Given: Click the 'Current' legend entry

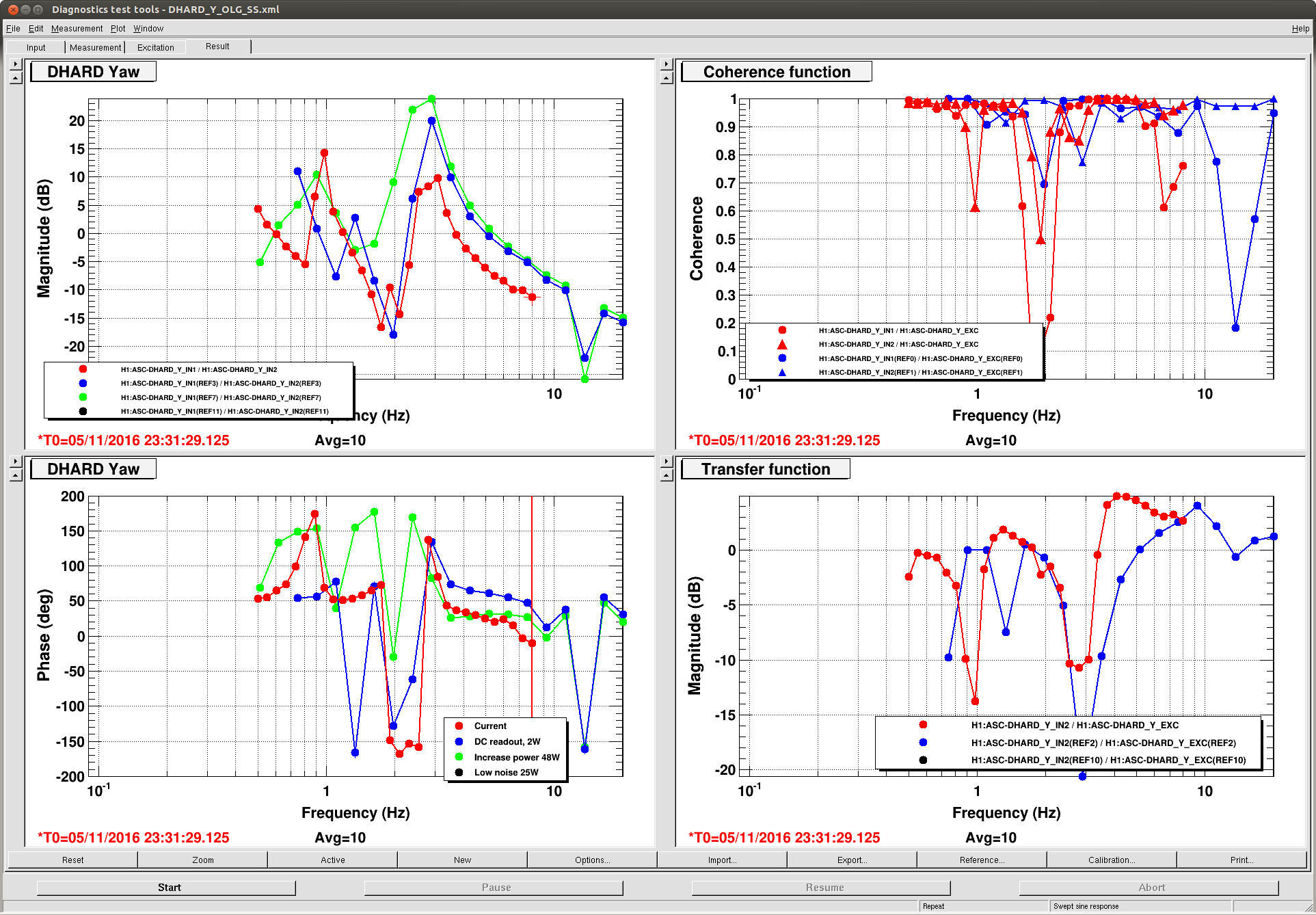Looking at the screenshot, I should coord(490,726).
